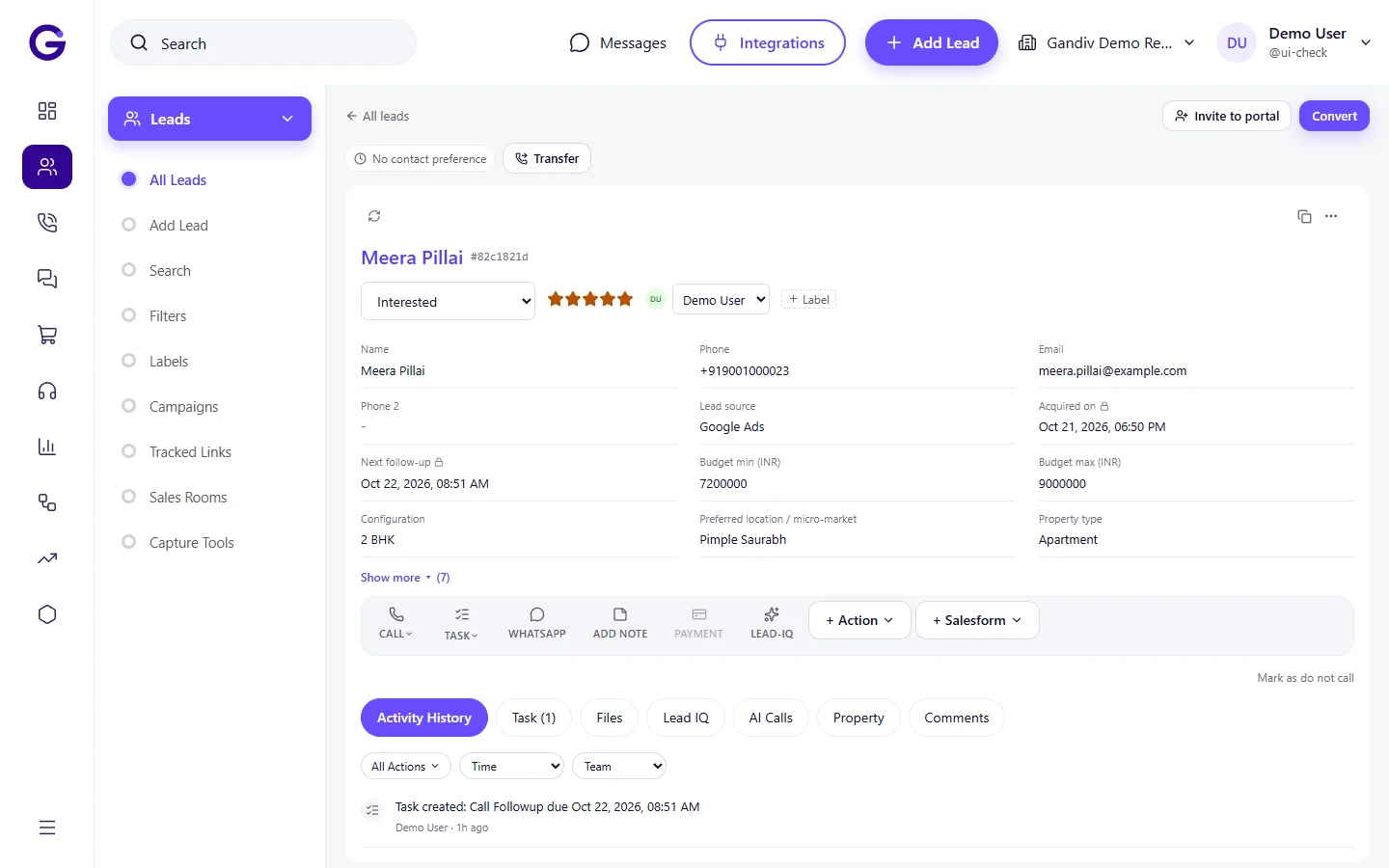Open the hexagon icon in sidebar

(47, 614)
